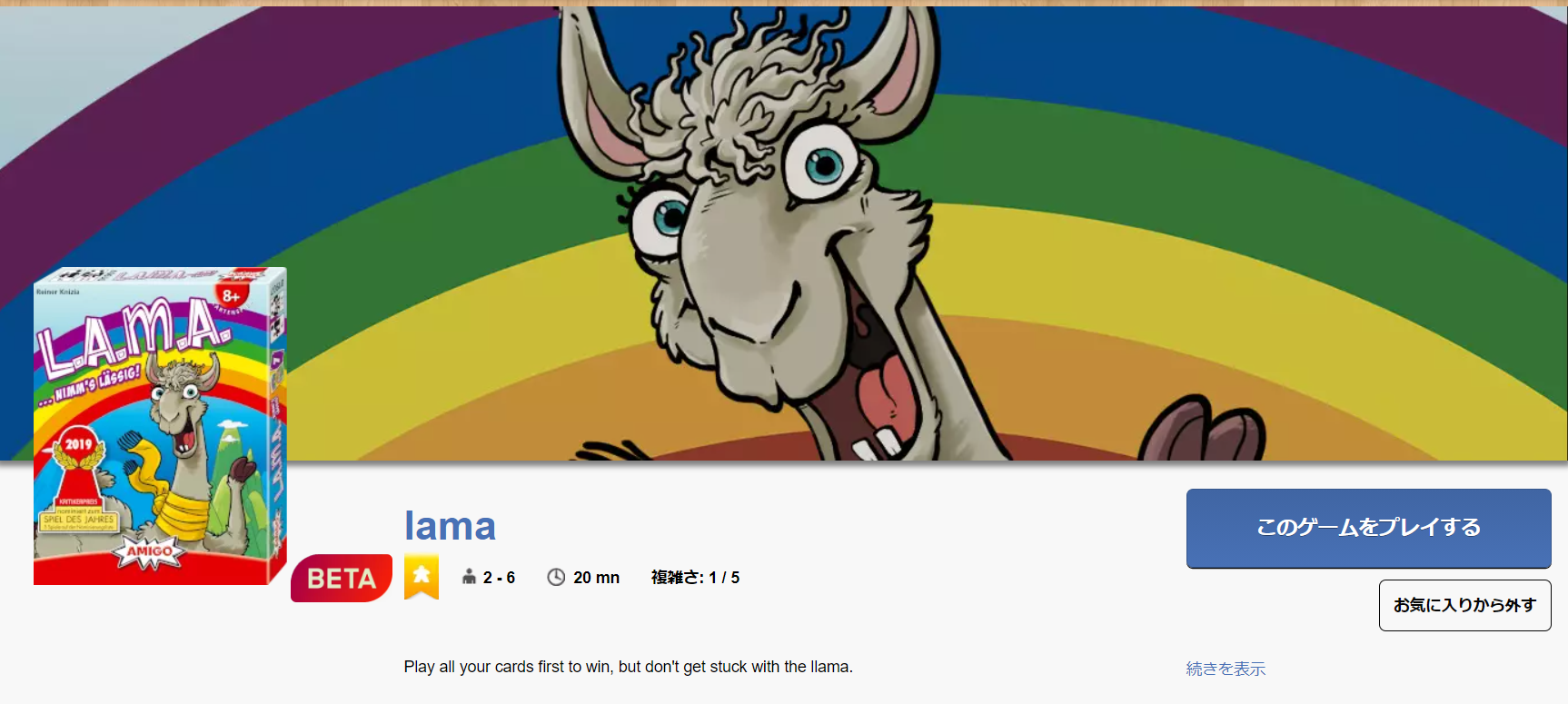Image resolution: width=1568 pixels, height=704 pixels.
Task: Click the 8+ age badge on box
Action: coord(231,296)
